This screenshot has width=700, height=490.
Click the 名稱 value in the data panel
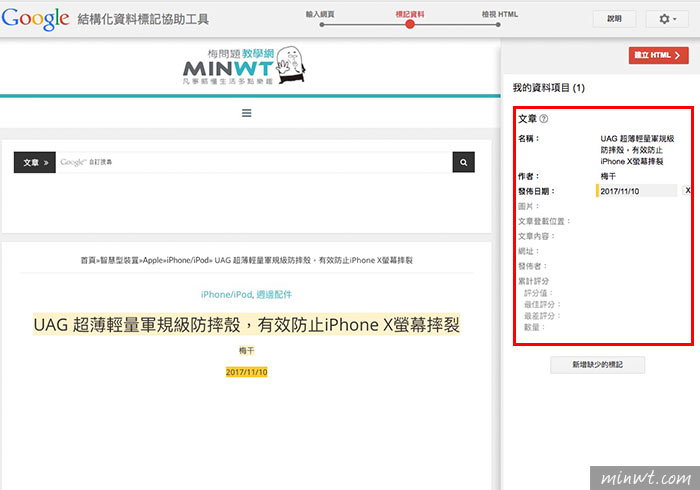637,150
